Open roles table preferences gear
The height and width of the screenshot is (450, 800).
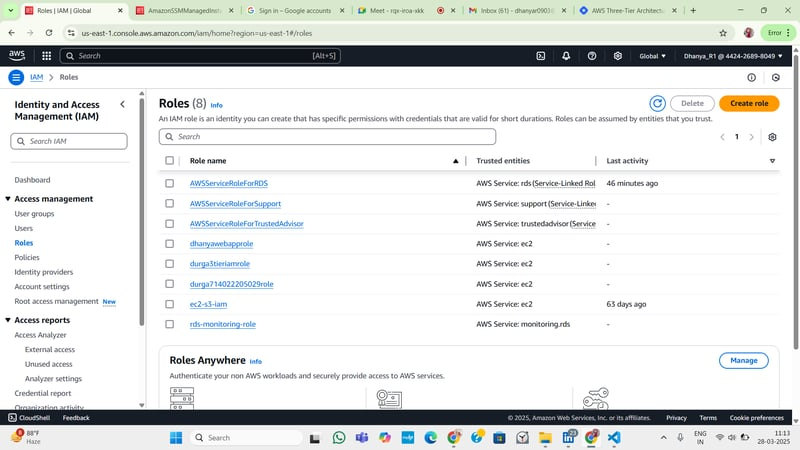coord(772,137)
